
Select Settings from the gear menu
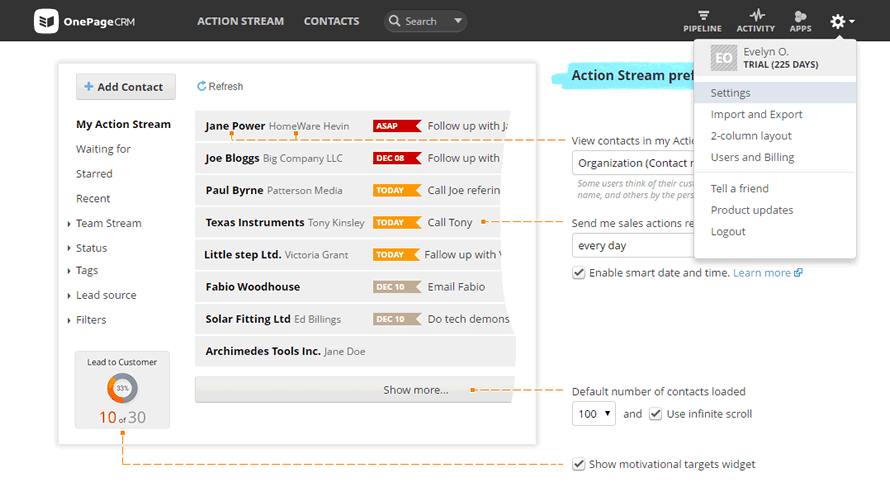click(731, 93)
